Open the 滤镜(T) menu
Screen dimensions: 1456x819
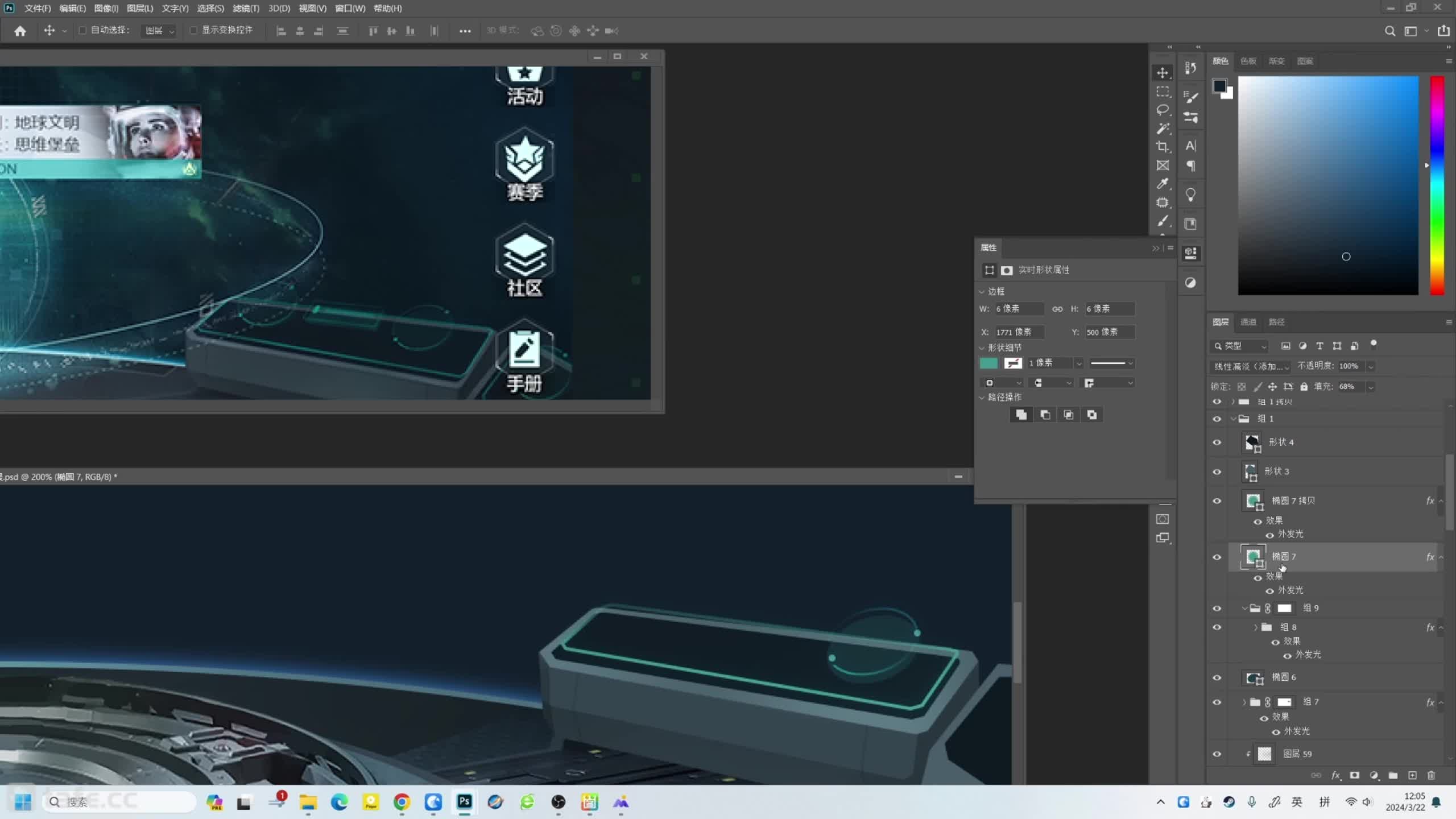[x=246, y=9]
